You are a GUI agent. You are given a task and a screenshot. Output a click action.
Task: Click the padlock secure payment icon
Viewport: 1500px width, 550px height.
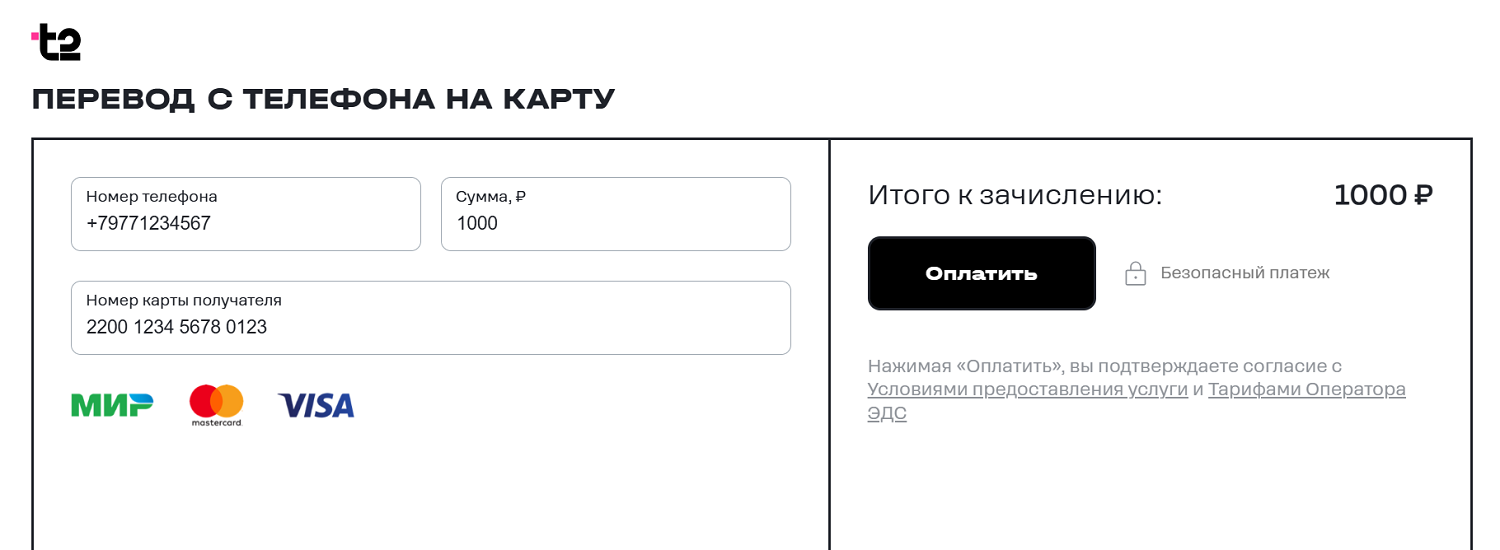tap(1135, 273)
